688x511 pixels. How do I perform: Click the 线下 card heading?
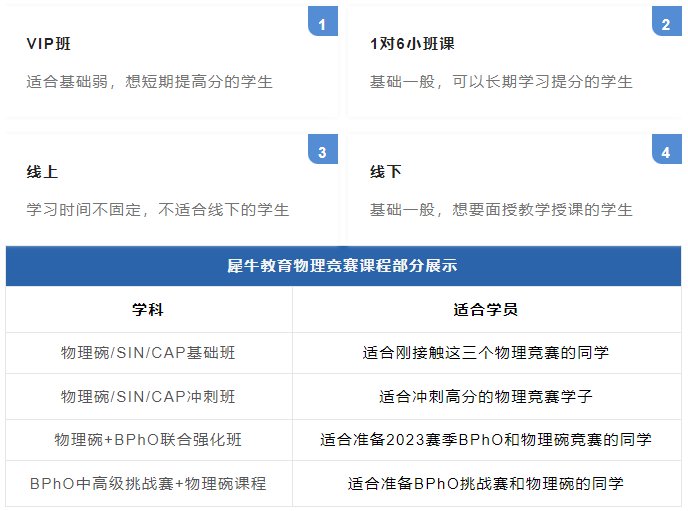386,172
